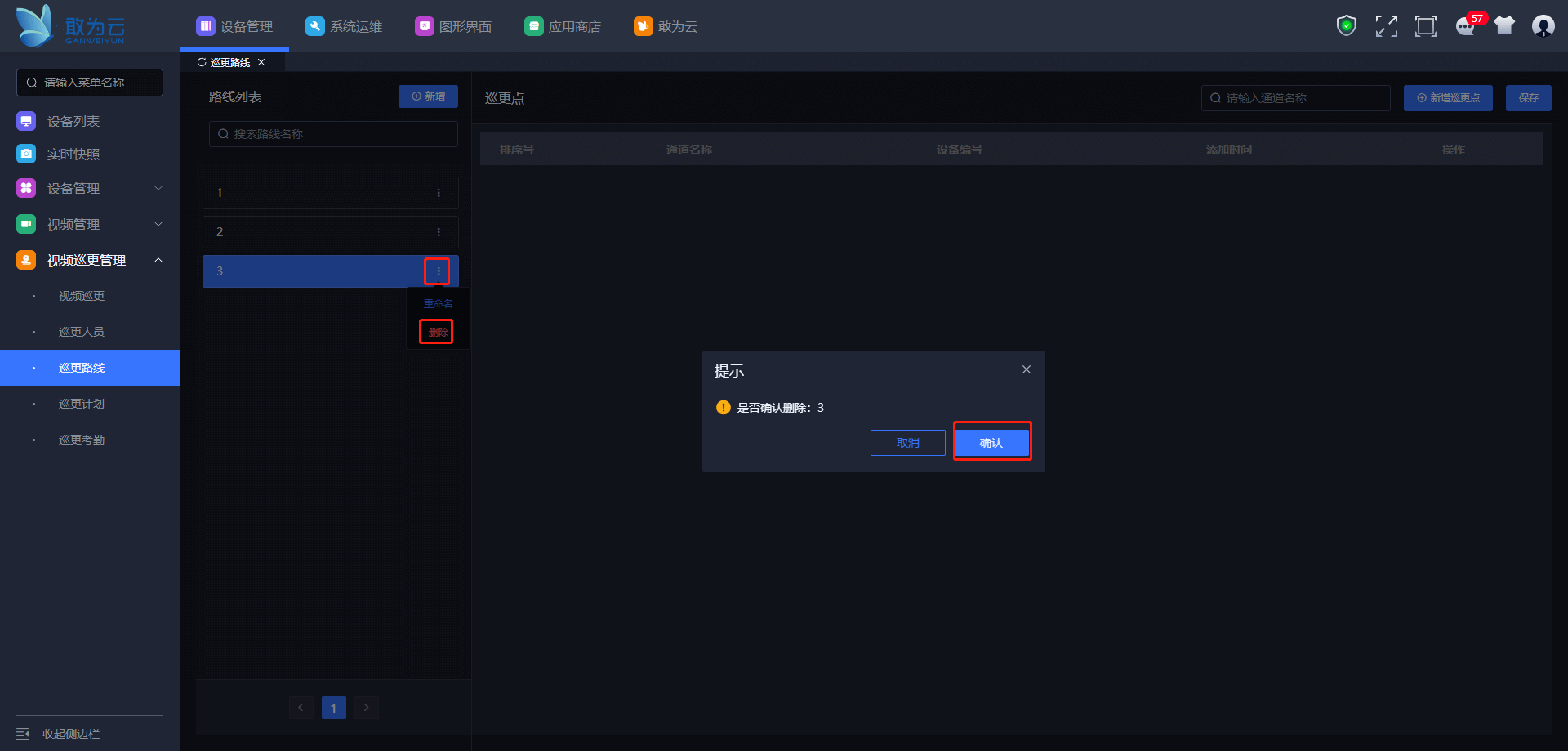Expand the 设备管理 sidebar submenu

[x=158, y=188]
